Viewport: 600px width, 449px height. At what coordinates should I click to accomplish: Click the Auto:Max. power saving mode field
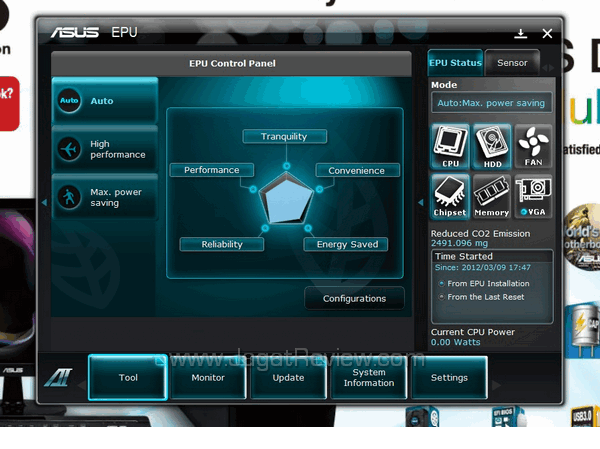coord(491,103)
